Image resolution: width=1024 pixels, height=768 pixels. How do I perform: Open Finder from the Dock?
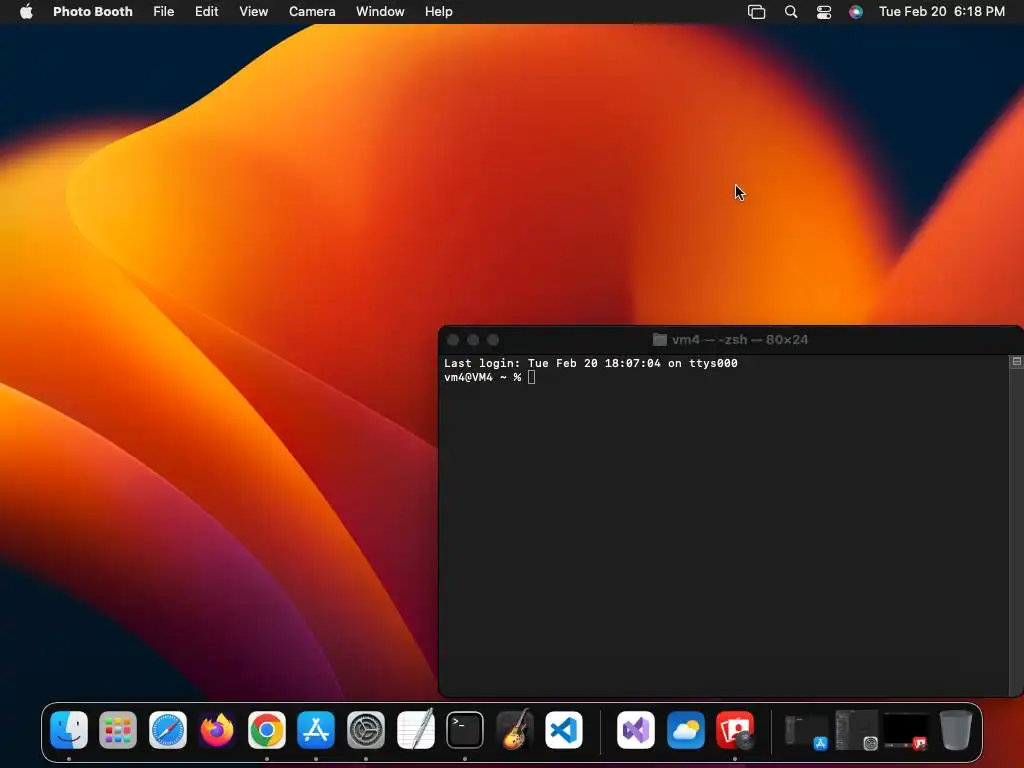point(69,729)
